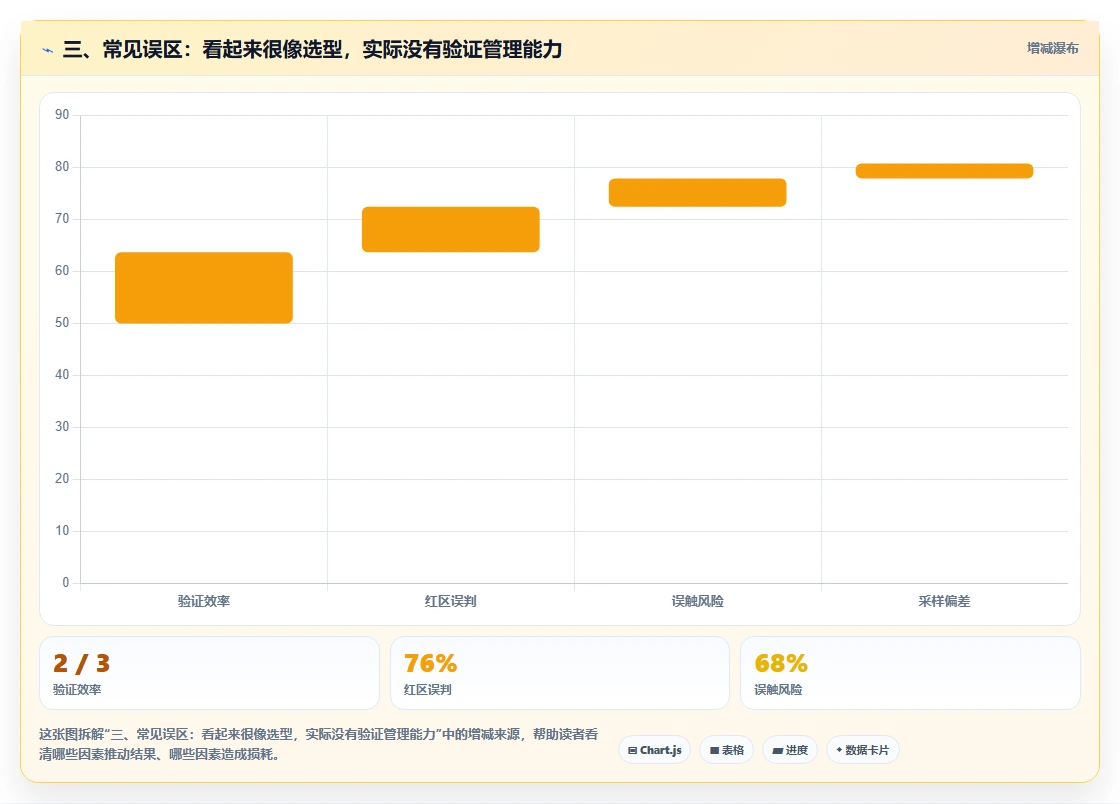
Task: Click the 增减瀑布 label in header
Action: [x=1052, y=49]
